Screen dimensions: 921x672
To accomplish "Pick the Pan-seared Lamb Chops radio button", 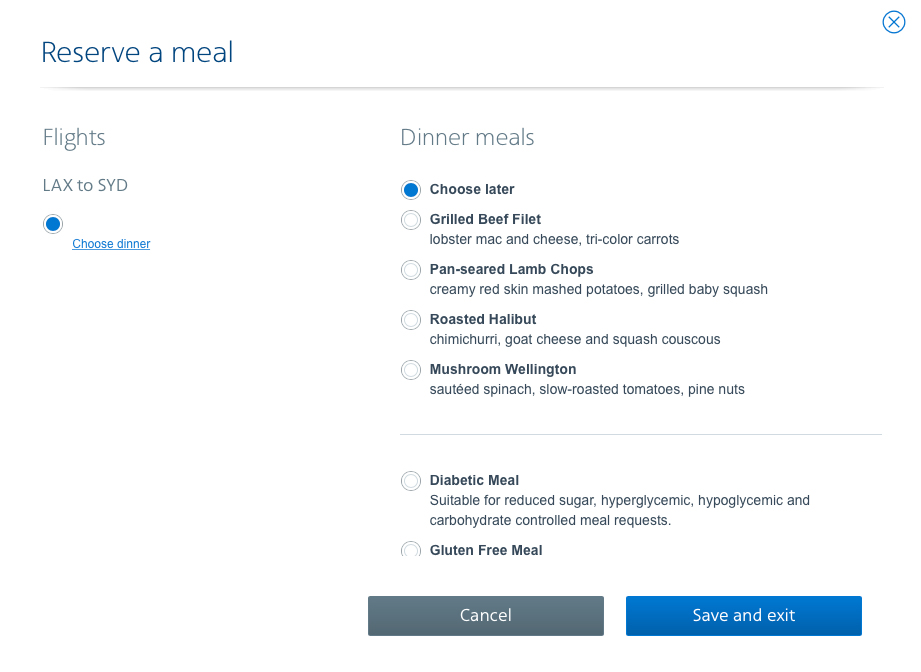I will [x=411, y=270].
